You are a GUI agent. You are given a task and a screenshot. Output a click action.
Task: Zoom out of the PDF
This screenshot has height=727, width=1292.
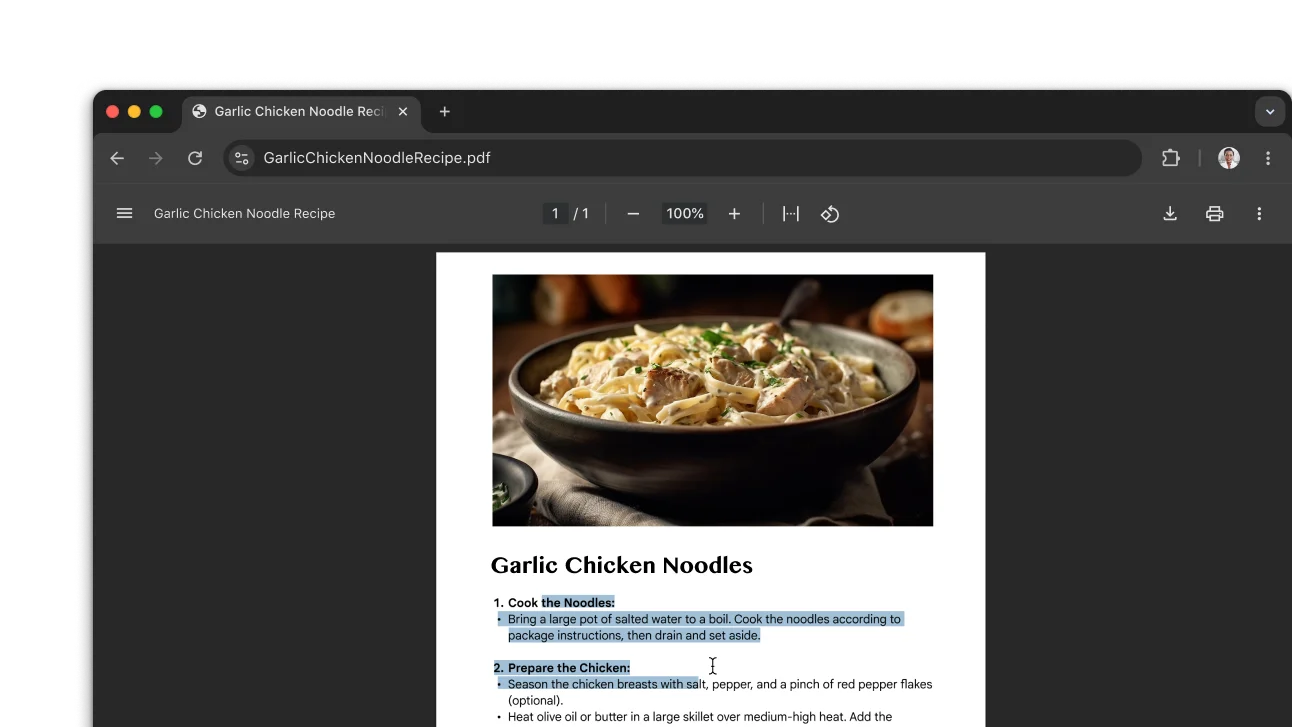632,213
